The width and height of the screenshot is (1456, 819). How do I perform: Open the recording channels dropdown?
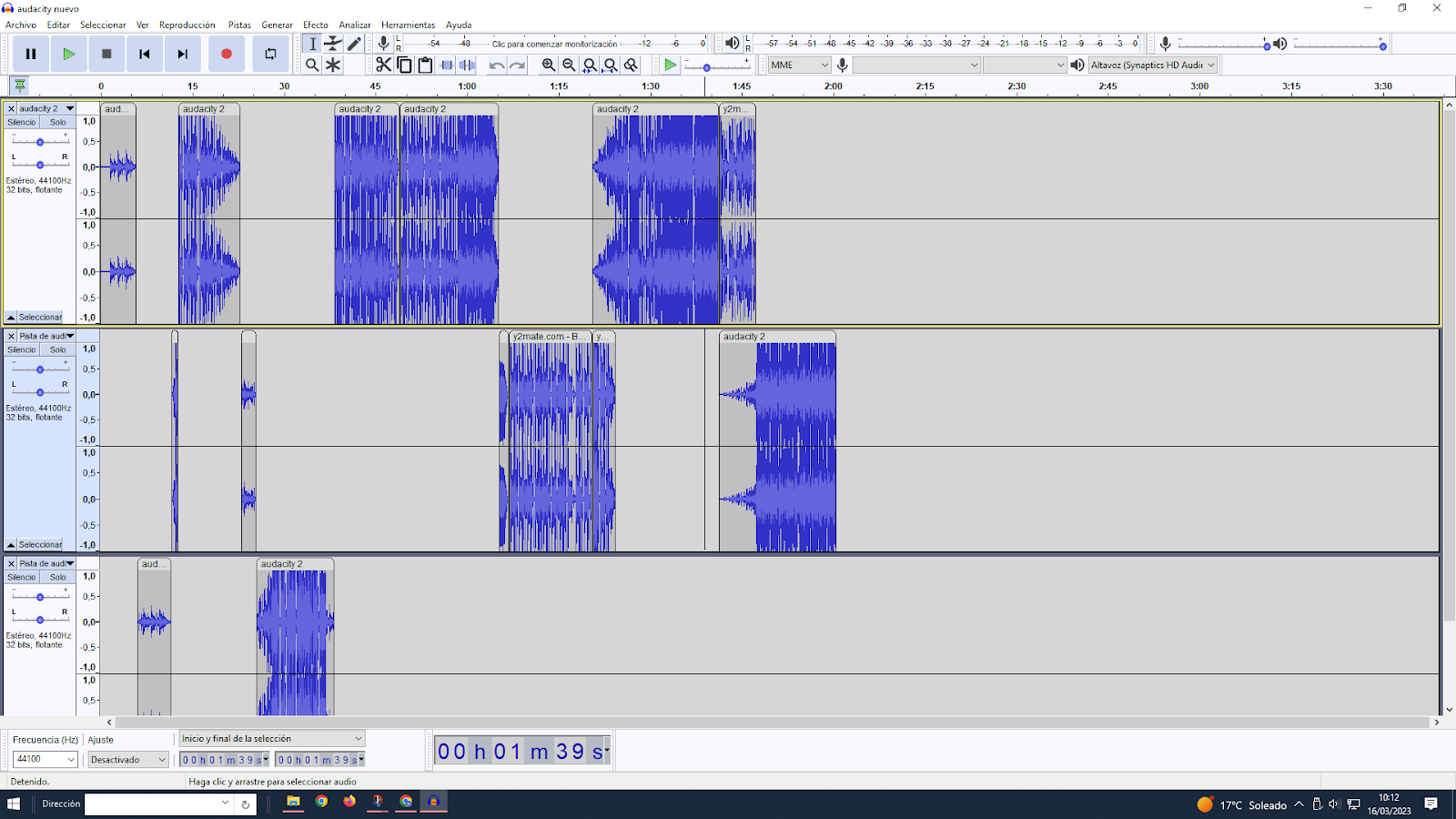pos(1025,65)
